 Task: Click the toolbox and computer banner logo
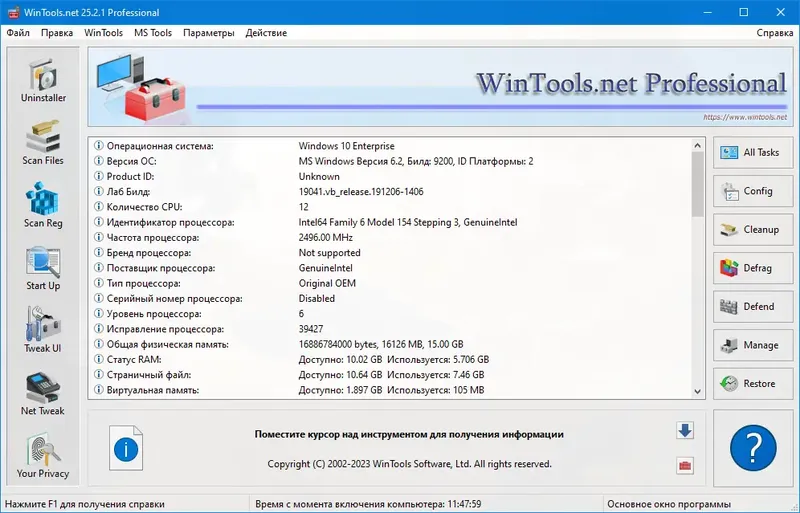point(141,87)
